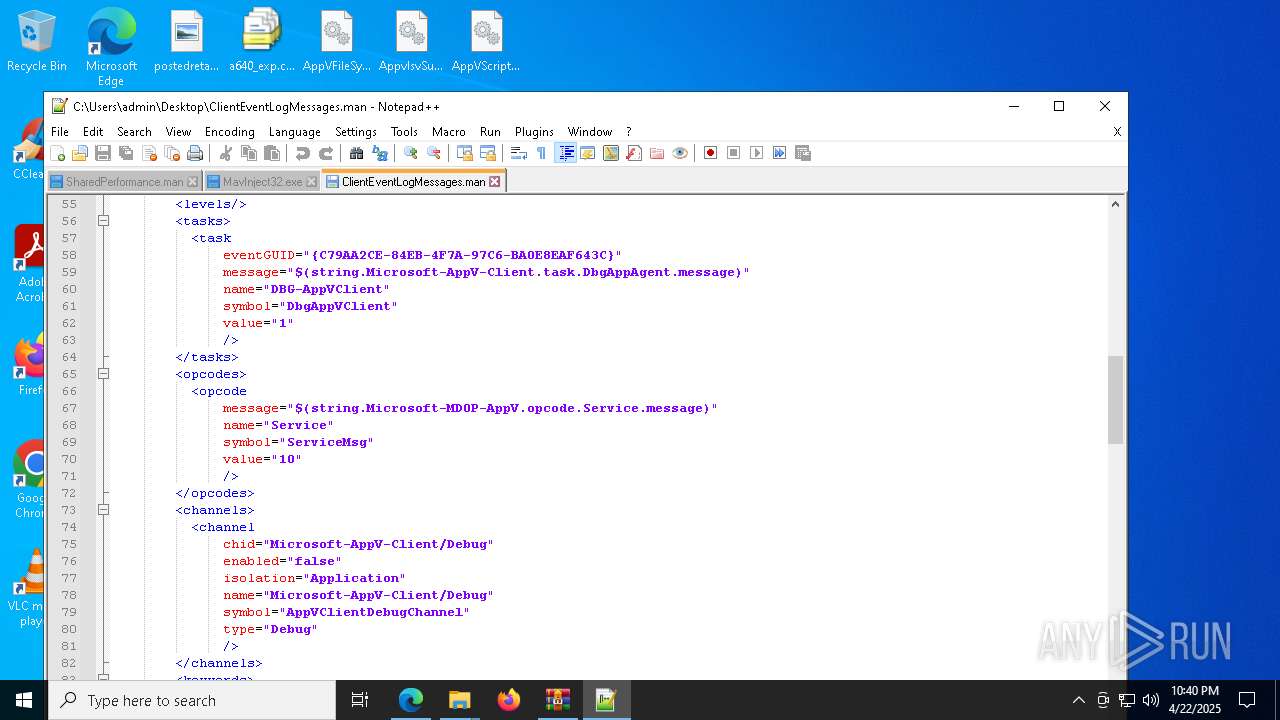This screenshot has height=720, width=1280.
Task: Open the View menu
Action: click(178, 131)
